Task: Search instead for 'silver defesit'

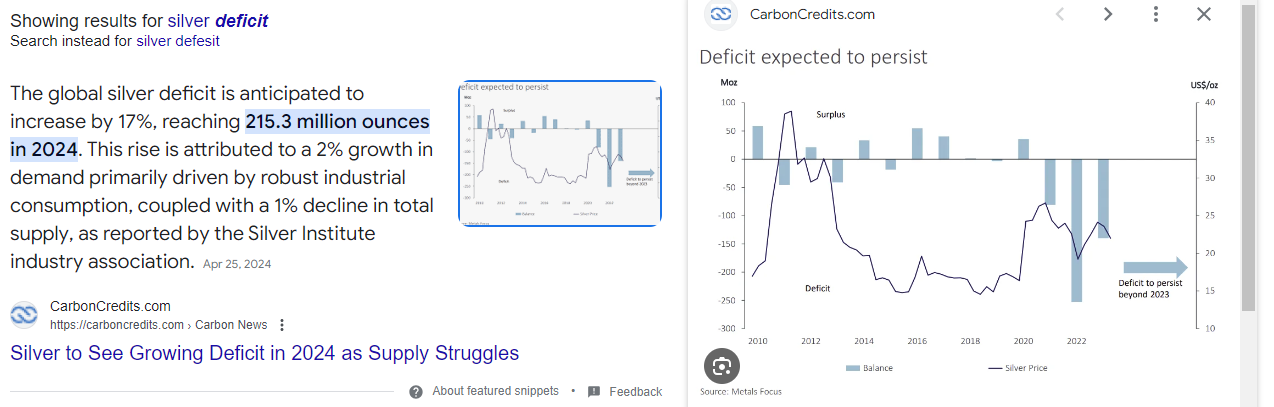Action: [178, 41]
